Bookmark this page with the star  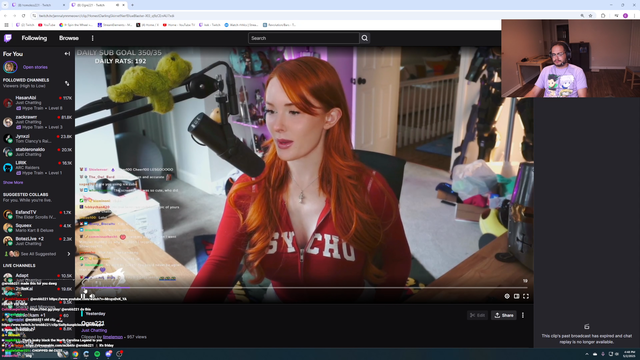pos(590,16)
